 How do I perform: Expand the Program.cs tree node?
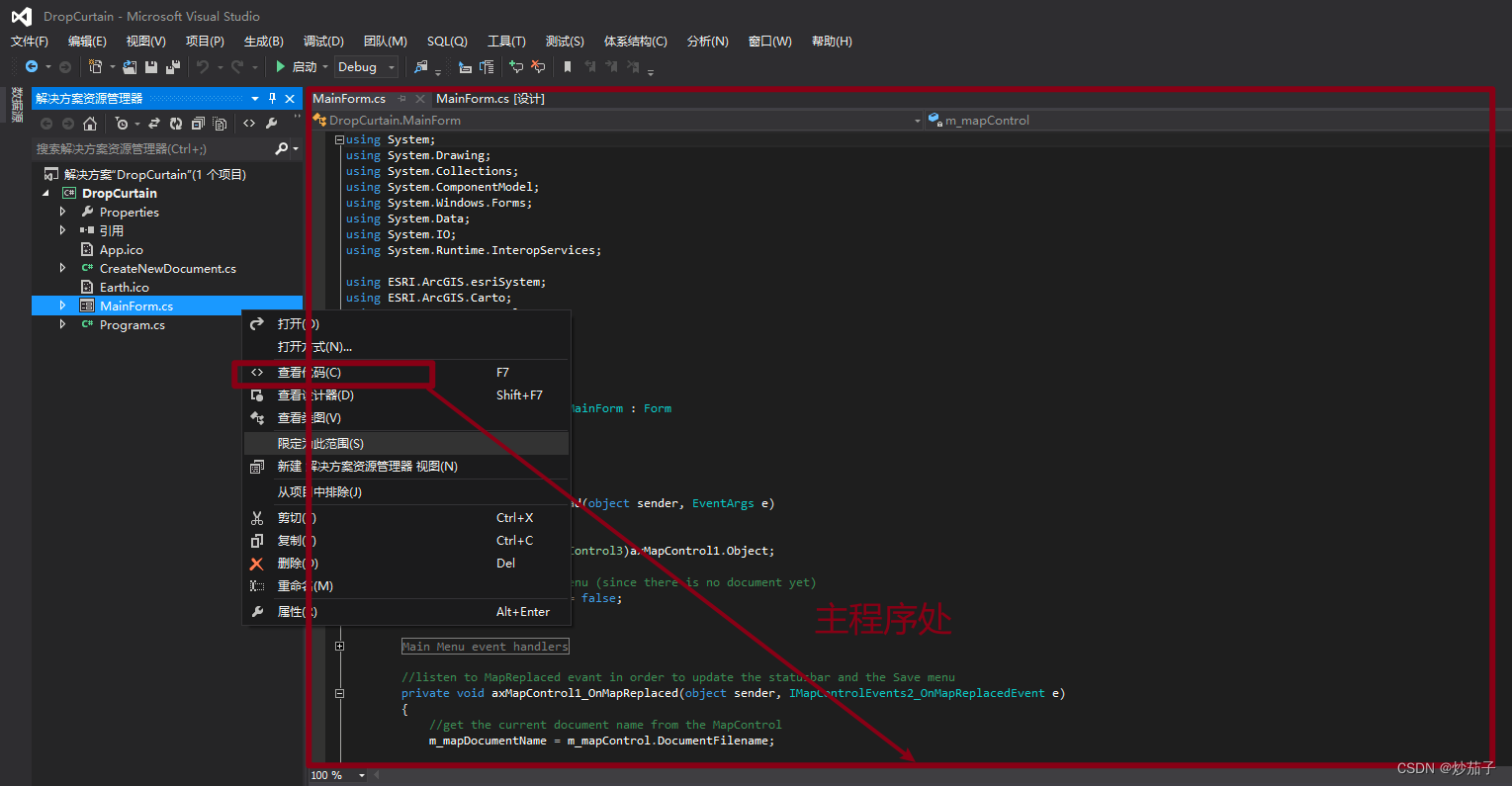point(63,324)
